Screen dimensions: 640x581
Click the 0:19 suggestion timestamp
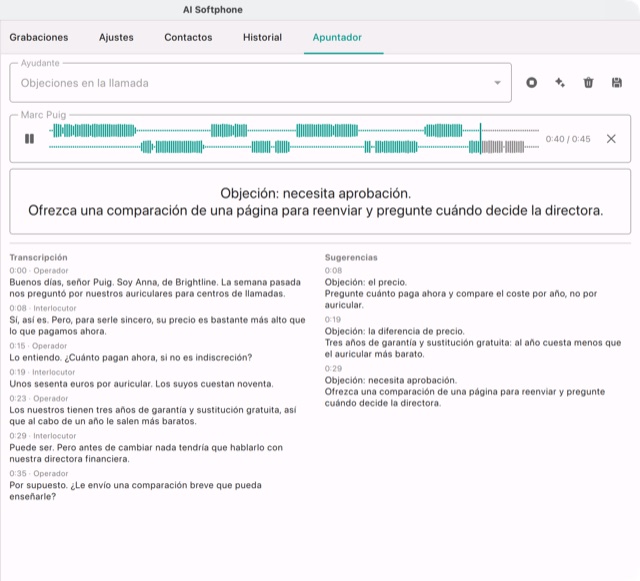coord(333,320)
